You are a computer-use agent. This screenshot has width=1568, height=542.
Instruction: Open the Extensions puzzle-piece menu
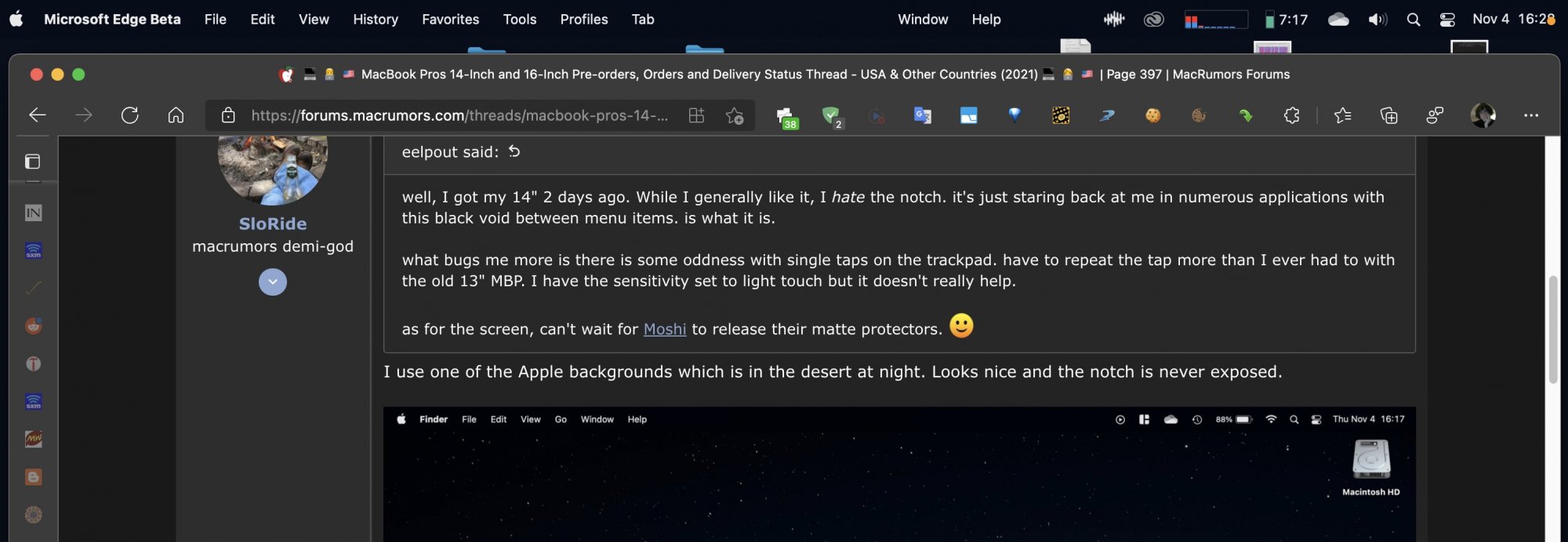click(1291, 115)
